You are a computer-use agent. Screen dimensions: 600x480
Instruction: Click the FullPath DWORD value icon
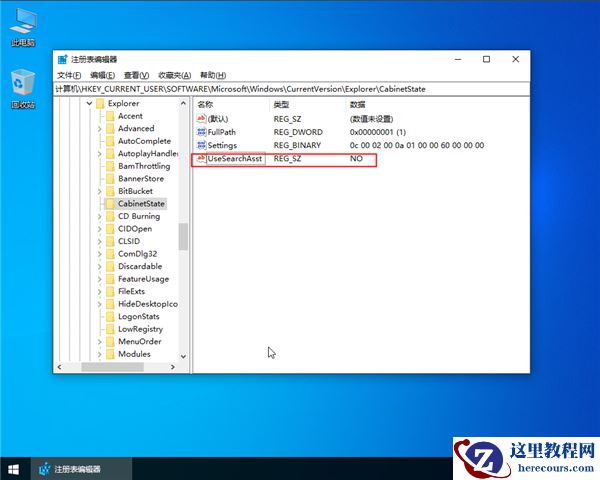(201, 132)
